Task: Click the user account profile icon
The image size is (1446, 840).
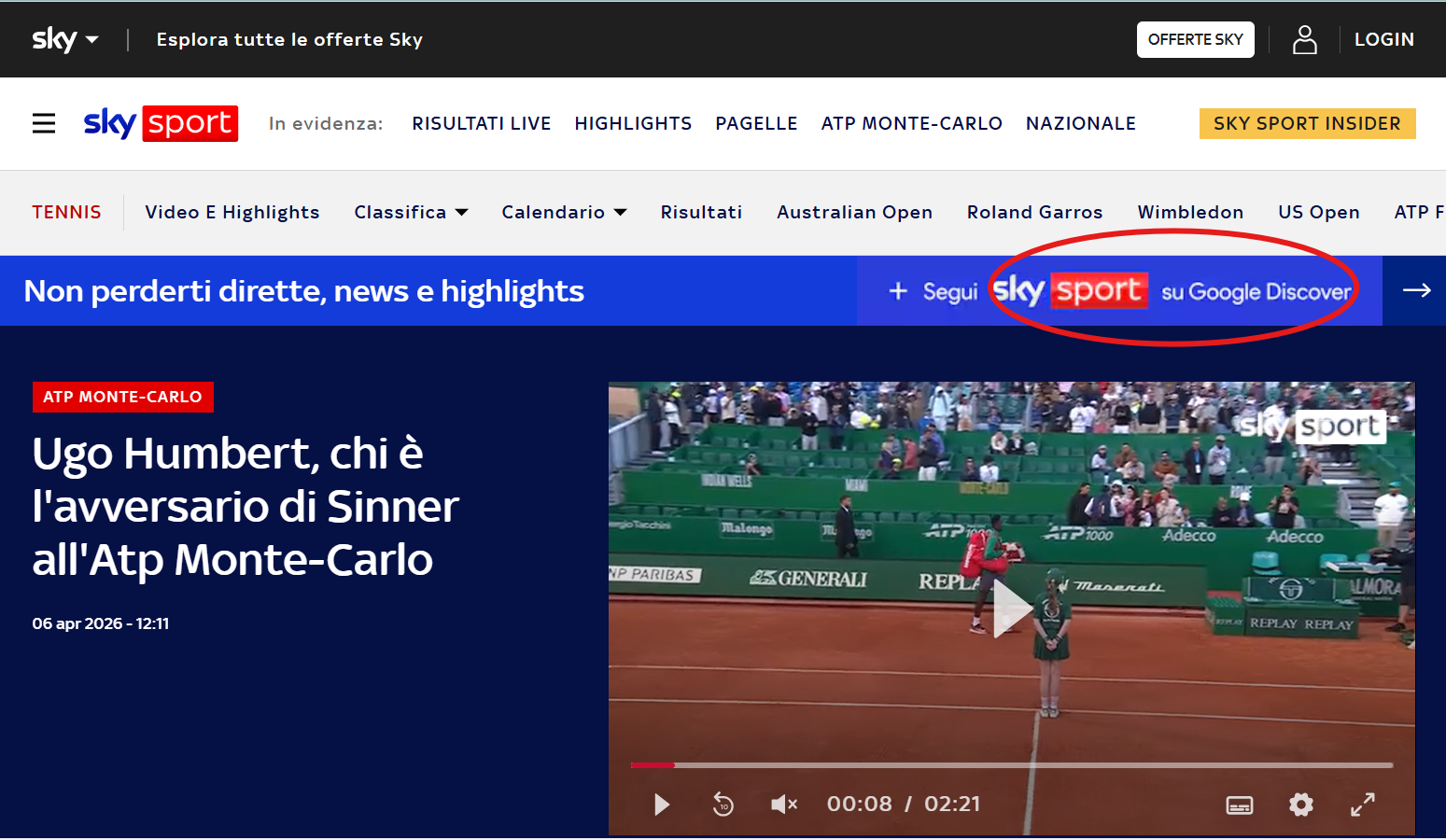Action: click(x=1304, y=39)
